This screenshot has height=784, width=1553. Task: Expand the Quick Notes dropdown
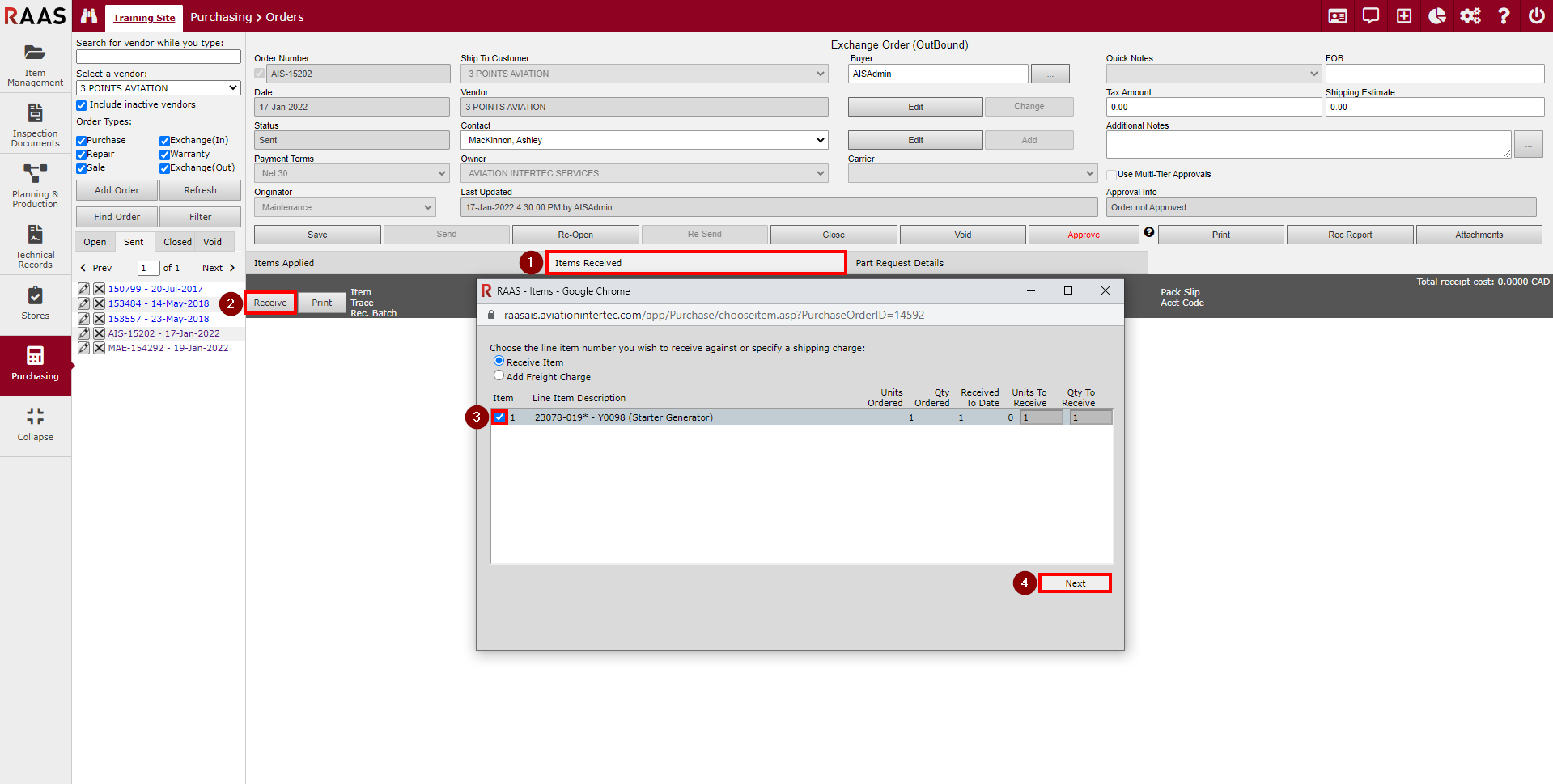pos(1212,74)
